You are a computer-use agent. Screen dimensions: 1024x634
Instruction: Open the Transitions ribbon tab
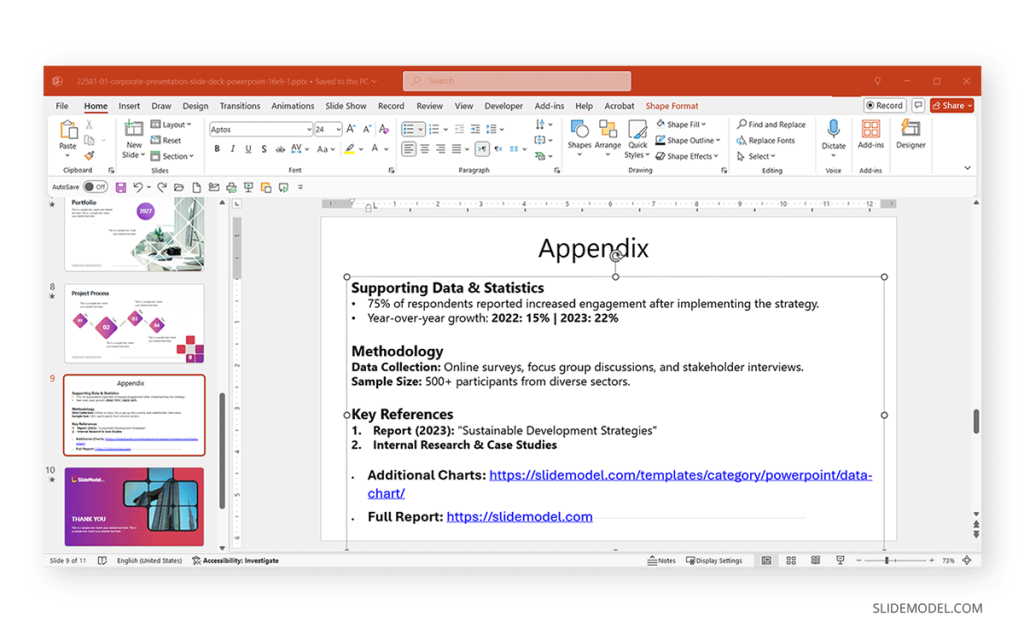pyautogui.click(x=240, y=106)
